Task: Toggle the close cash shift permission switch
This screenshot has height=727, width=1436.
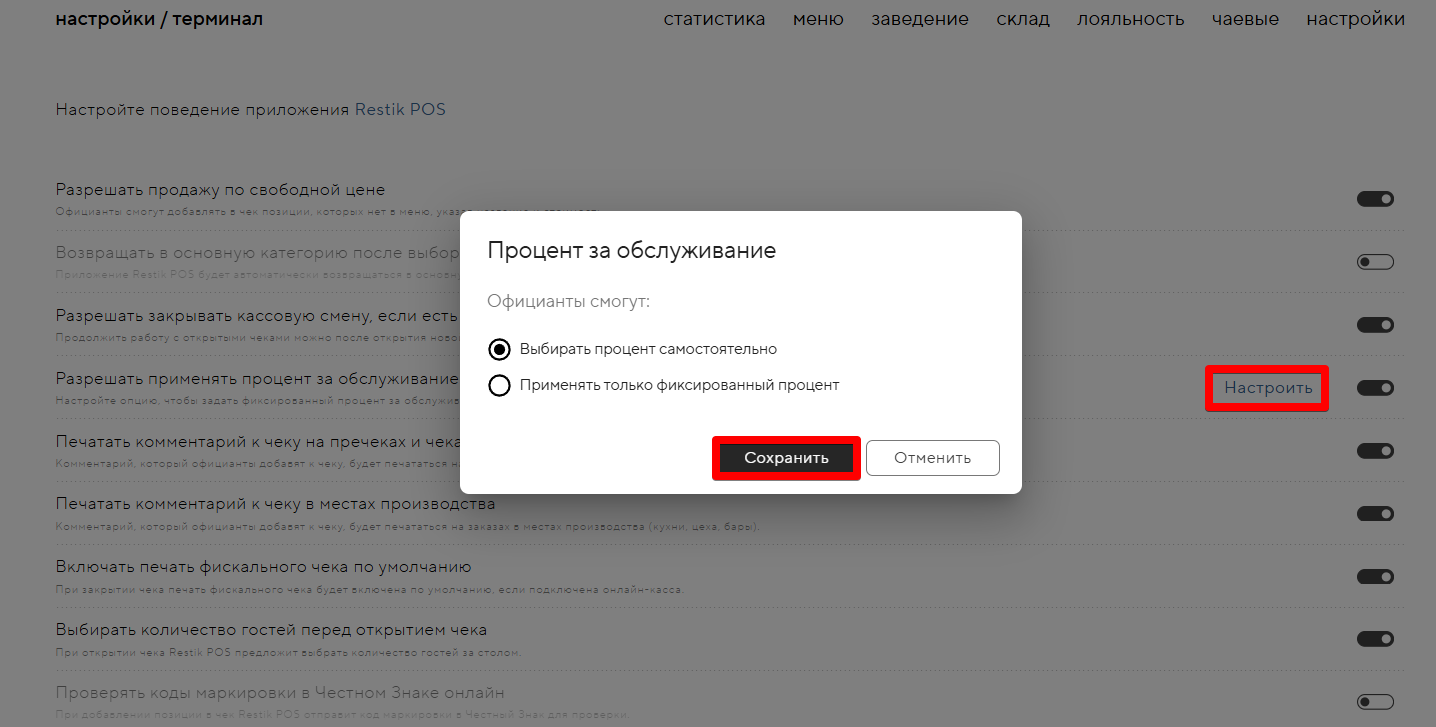Action: 1375,325
